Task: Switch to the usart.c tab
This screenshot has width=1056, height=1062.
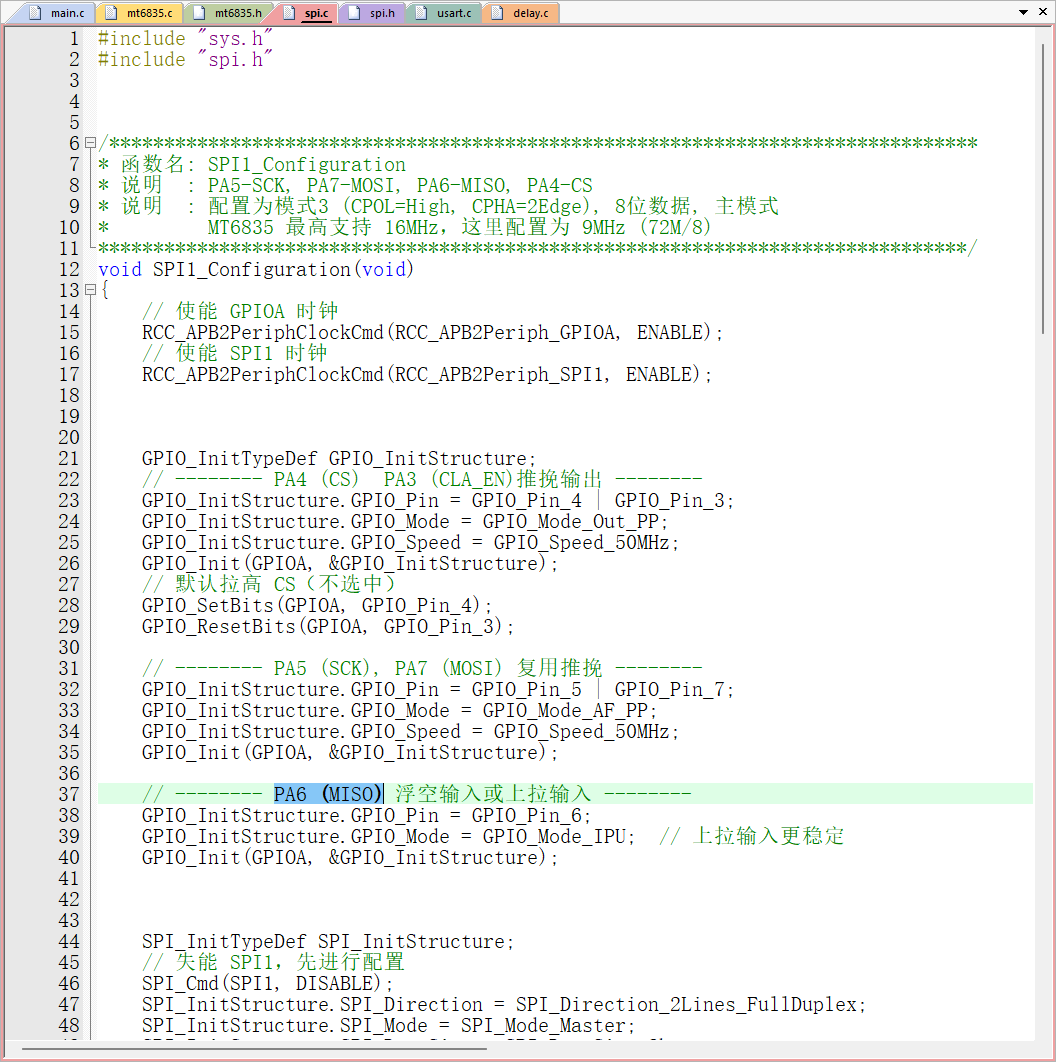Action: [x=444, y=13]
